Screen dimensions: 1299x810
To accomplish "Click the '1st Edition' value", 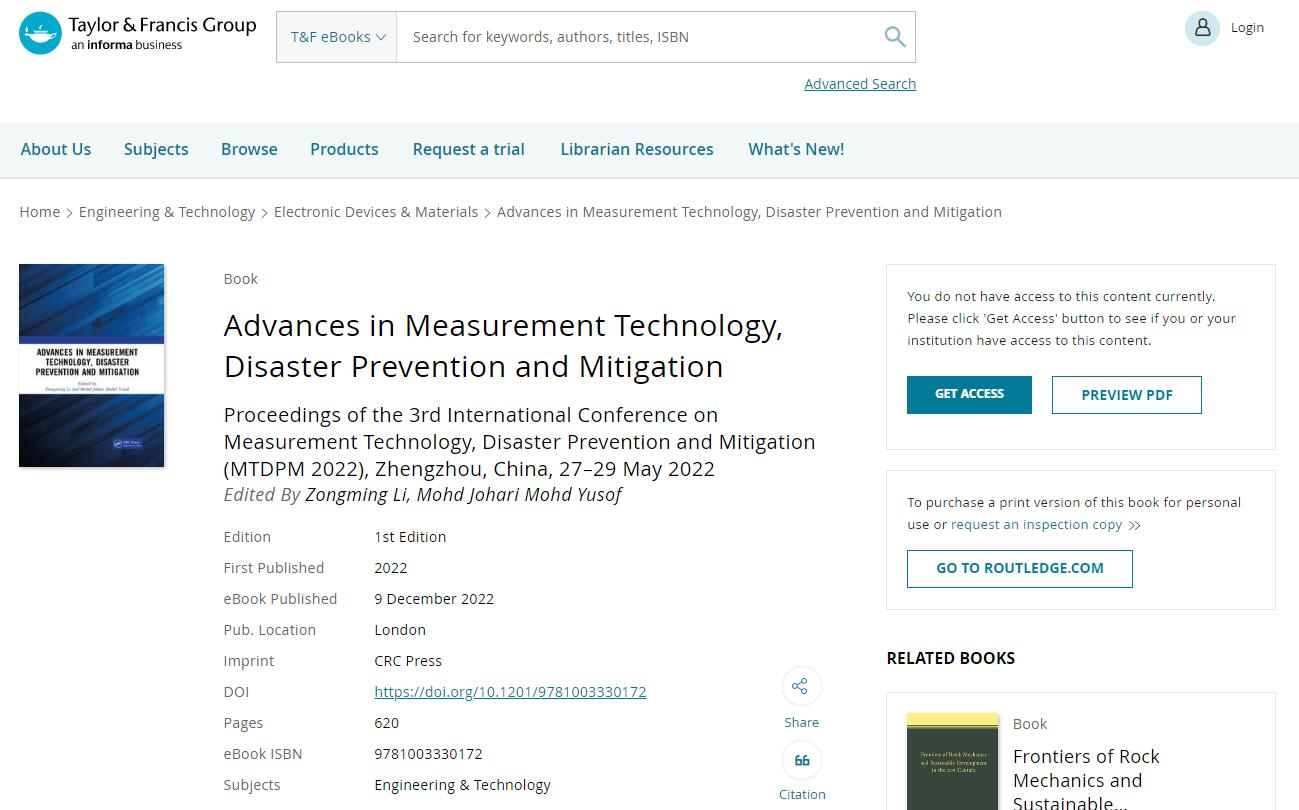I will (x=410, y=537).
